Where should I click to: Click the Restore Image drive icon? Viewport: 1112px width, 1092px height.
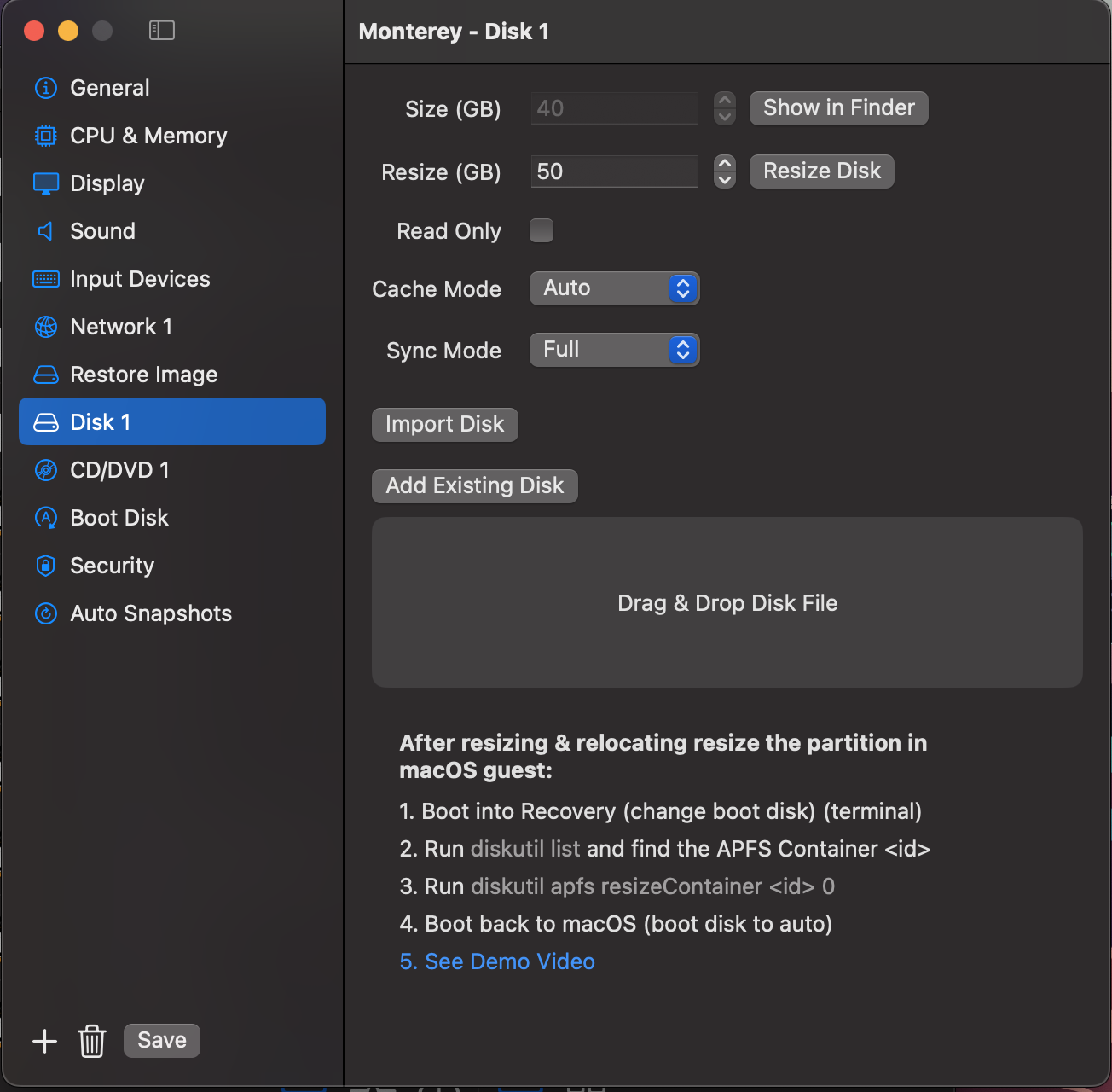tap(46, 375)
